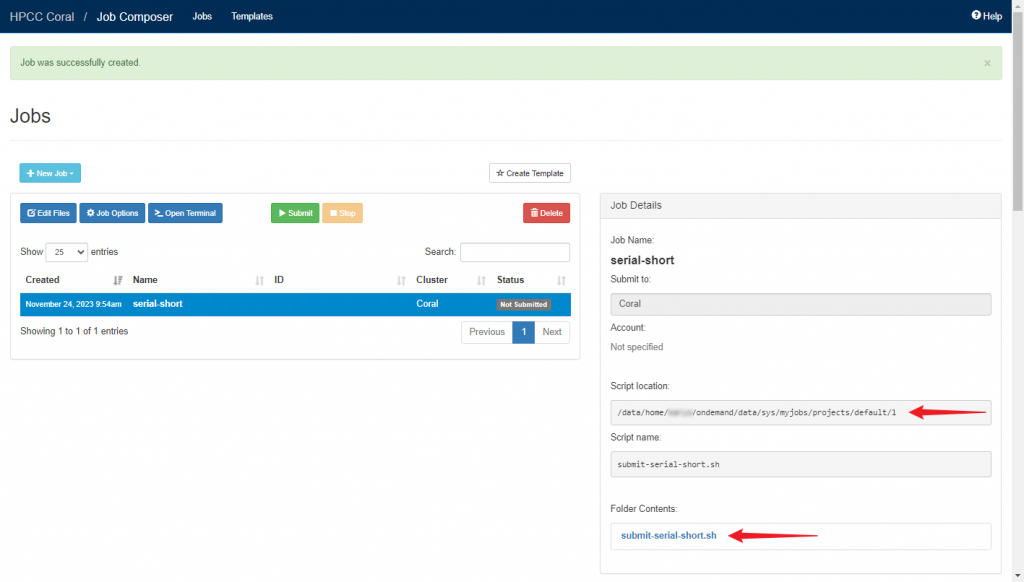This screenshot has width=1024, height=582.
Task: Toggle sorting on the Status column
Action: 511,279
